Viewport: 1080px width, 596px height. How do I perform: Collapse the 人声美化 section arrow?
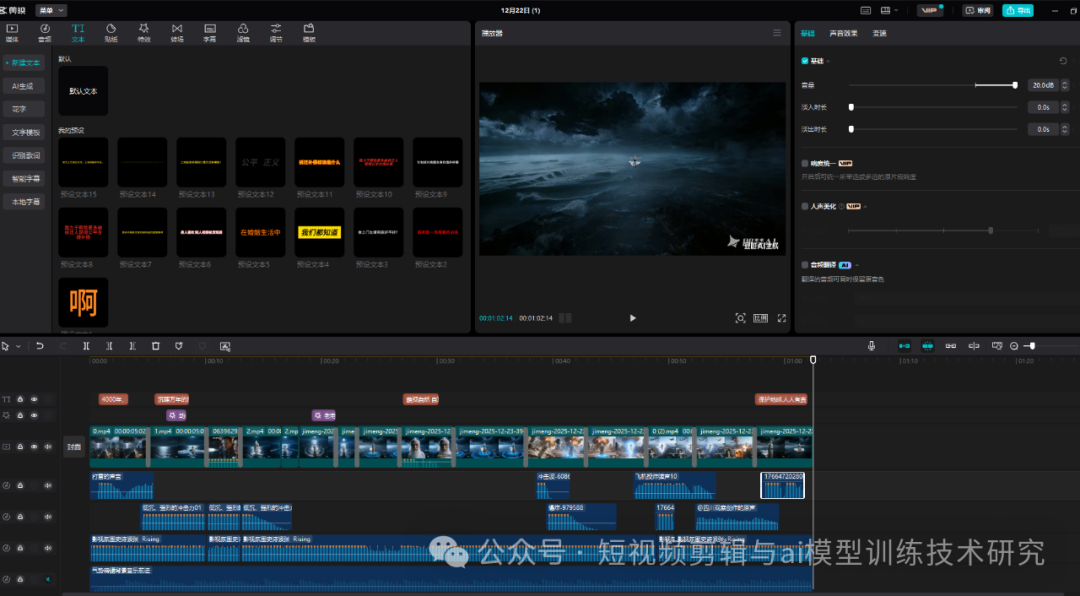866,206
